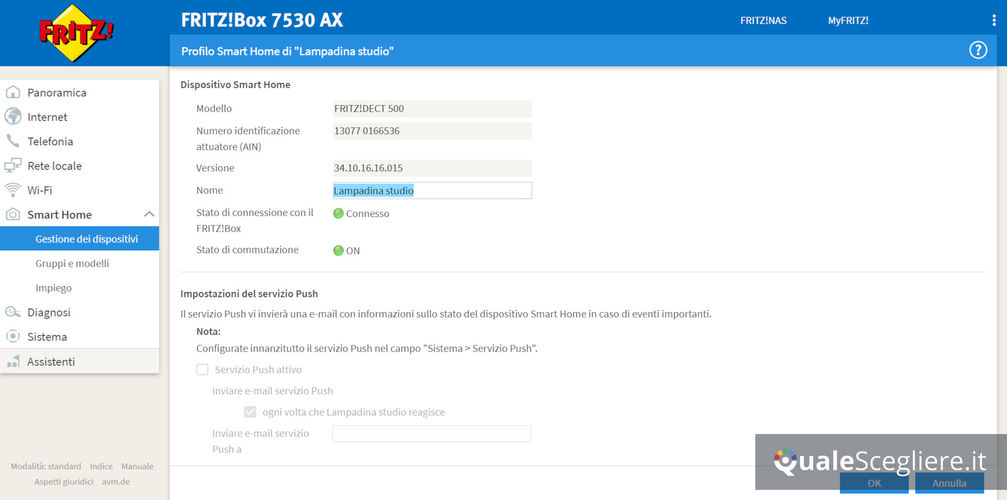
Task: Click the Nome text field
Action: coord(432,191)
